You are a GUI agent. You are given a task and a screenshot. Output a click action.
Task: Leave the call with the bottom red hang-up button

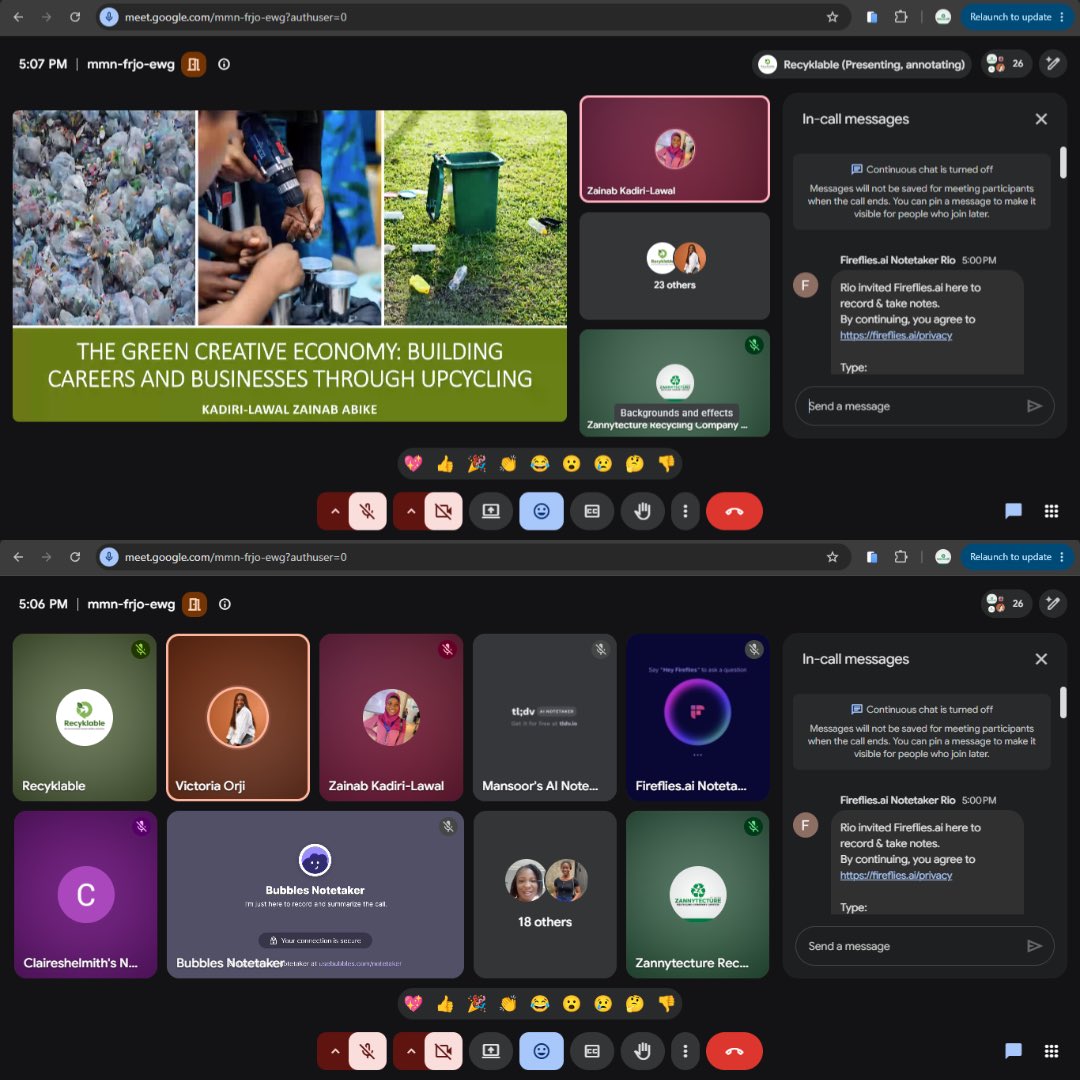[734, 1051]
